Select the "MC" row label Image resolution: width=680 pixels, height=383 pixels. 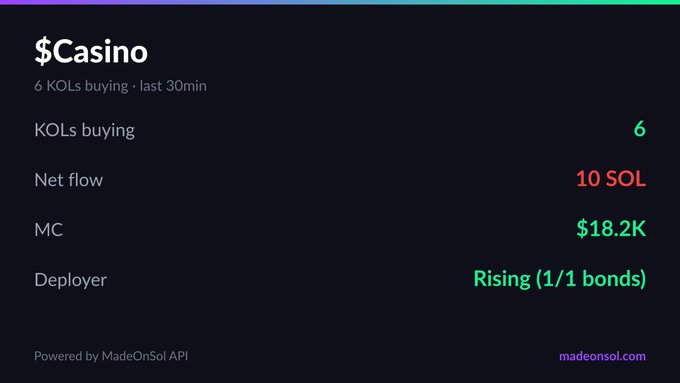[49, 230]
